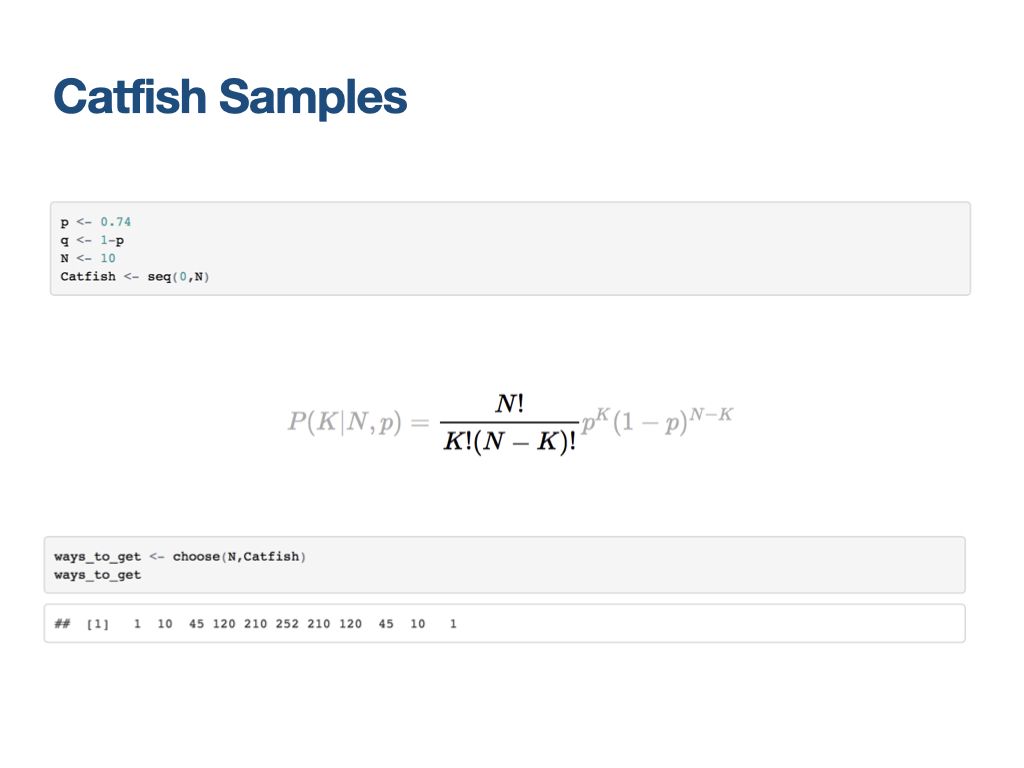Click the q <- 1-p code line

tap(92, 240)
